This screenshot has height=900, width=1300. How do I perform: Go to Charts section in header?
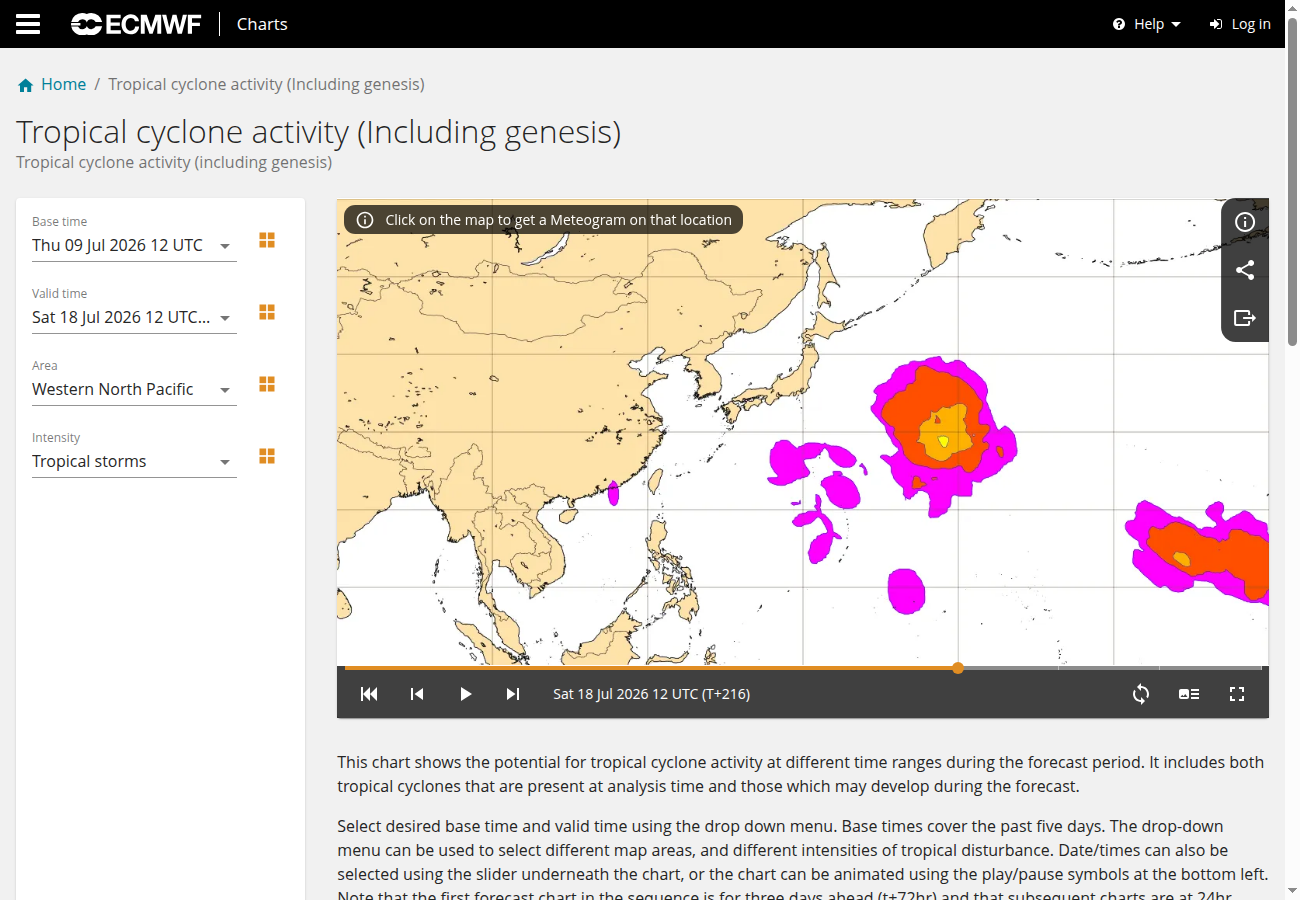pyautogui.click(x=262, y=24)
